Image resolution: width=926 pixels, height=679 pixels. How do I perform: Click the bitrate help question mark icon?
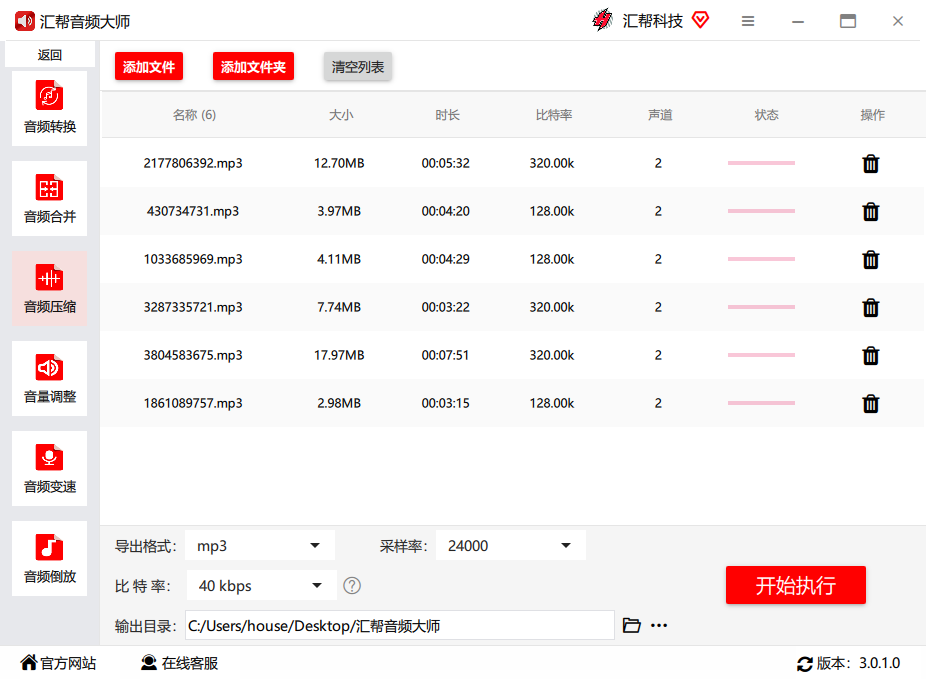click(x=352, y=586)
